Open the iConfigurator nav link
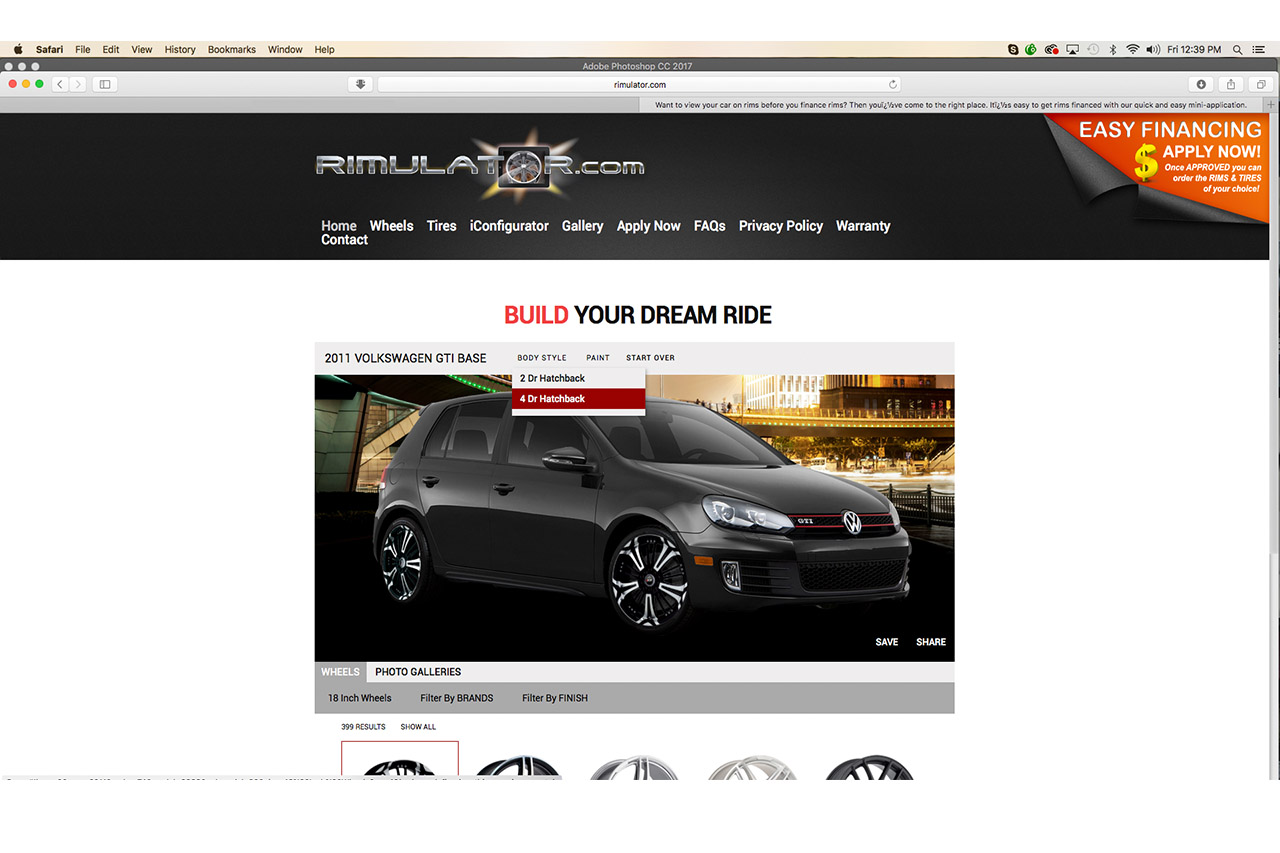This screenshot has width=1280, height=853. pyautogui.click(x=509, y=226)
